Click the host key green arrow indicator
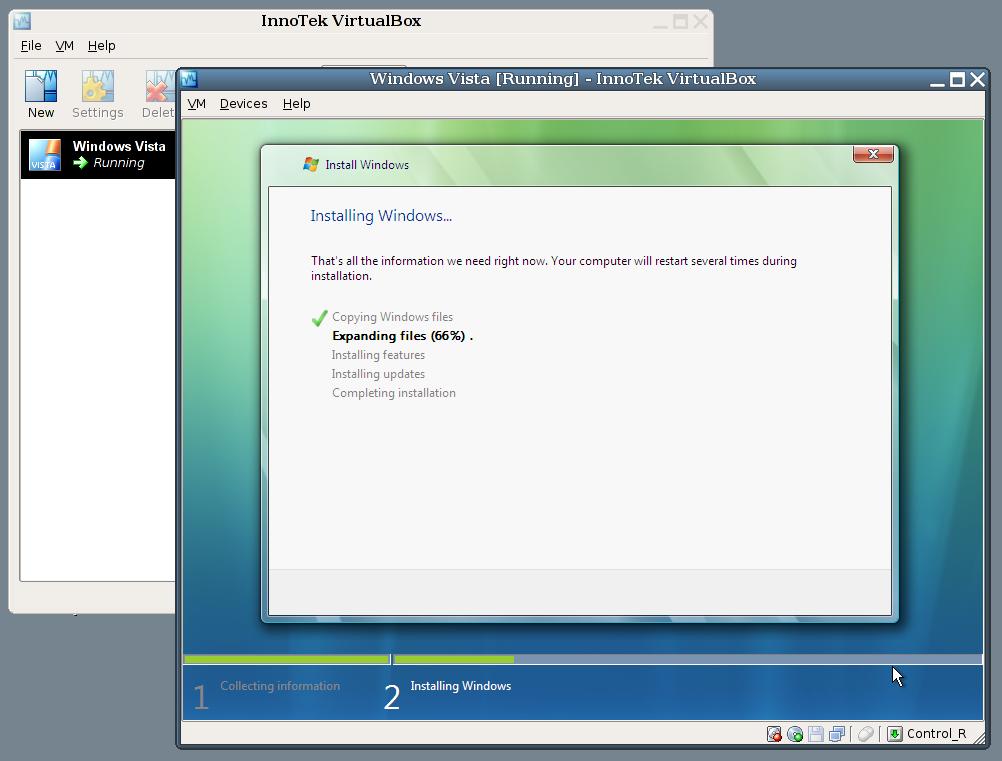Screen dimensions: 1002x761 [x=895, y=734]
